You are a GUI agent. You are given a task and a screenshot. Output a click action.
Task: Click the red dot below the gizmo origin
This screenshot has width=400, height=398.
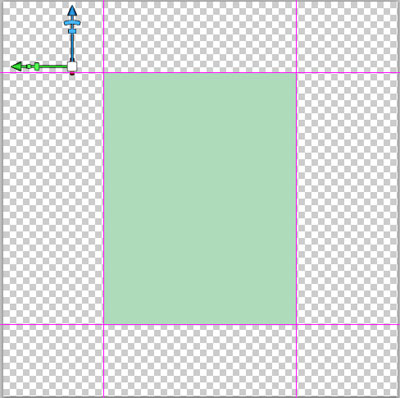(72, 73)
